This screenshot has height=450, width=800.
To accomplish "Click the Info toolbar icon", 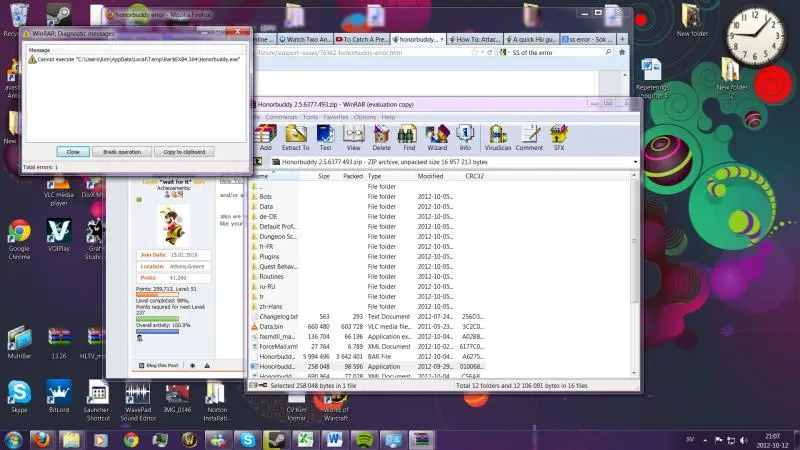I will (x=465, y=137).
